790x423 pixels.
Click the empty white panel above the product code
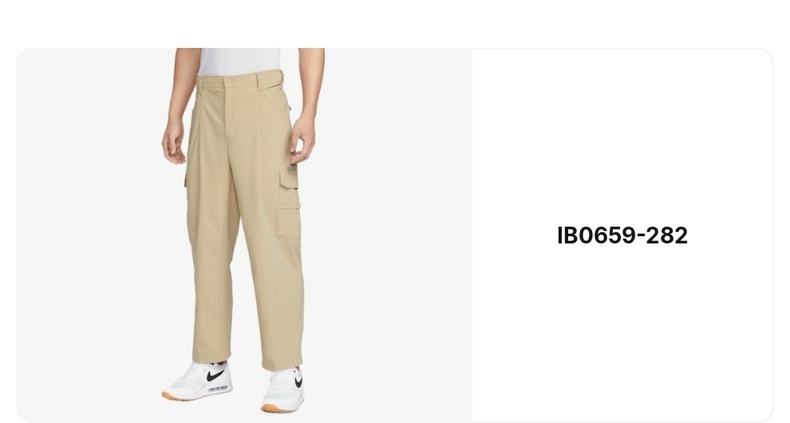pos(622,136)
